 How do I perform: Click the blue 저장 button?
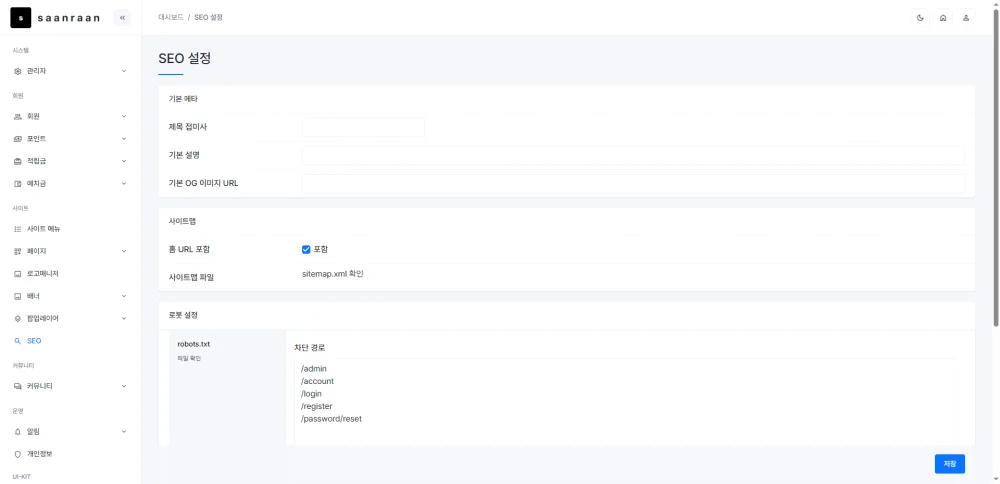pos(950,464)
